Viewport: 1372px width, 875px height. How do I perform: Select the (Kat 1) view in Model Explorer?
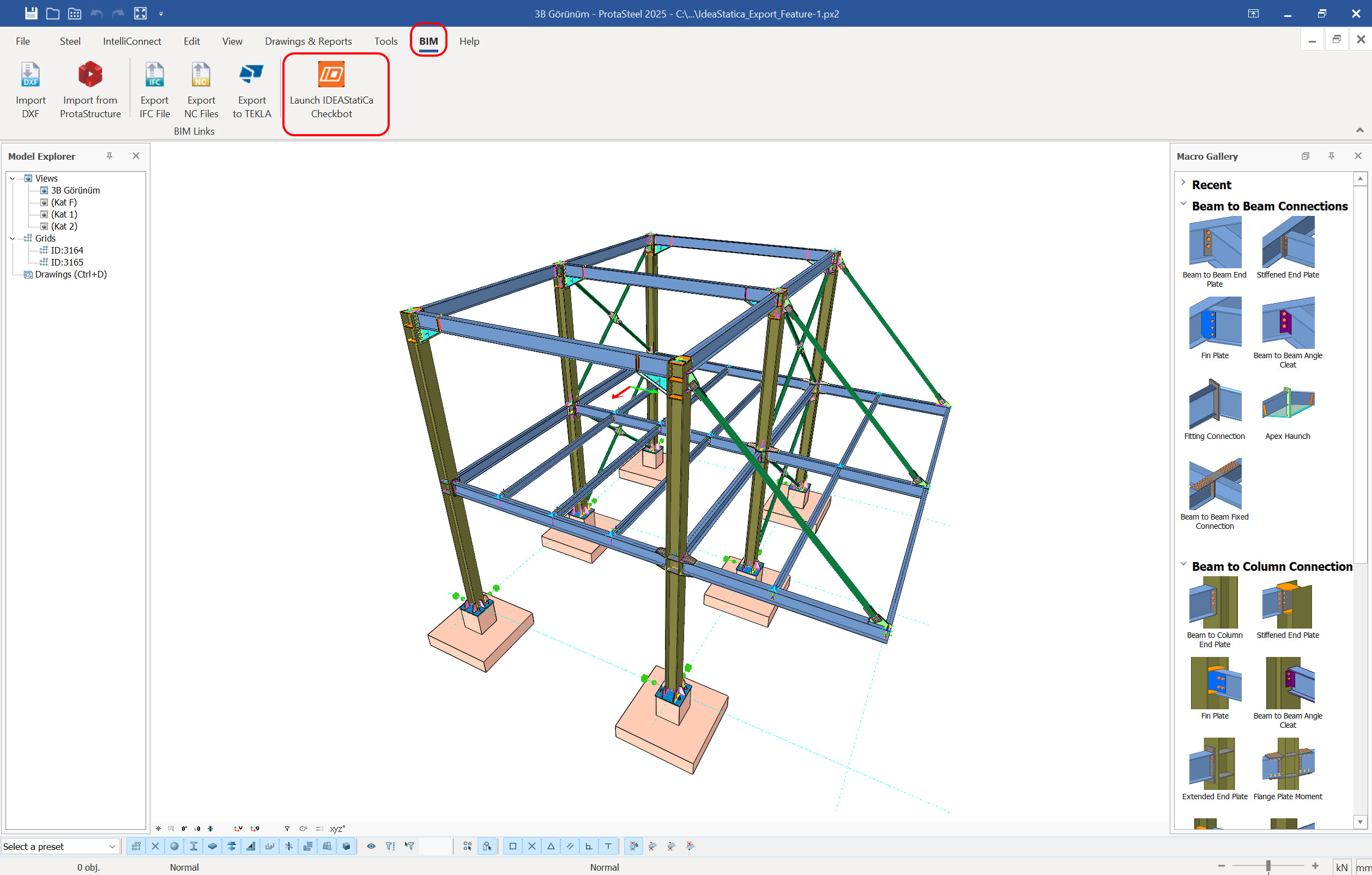coord(64,214)
